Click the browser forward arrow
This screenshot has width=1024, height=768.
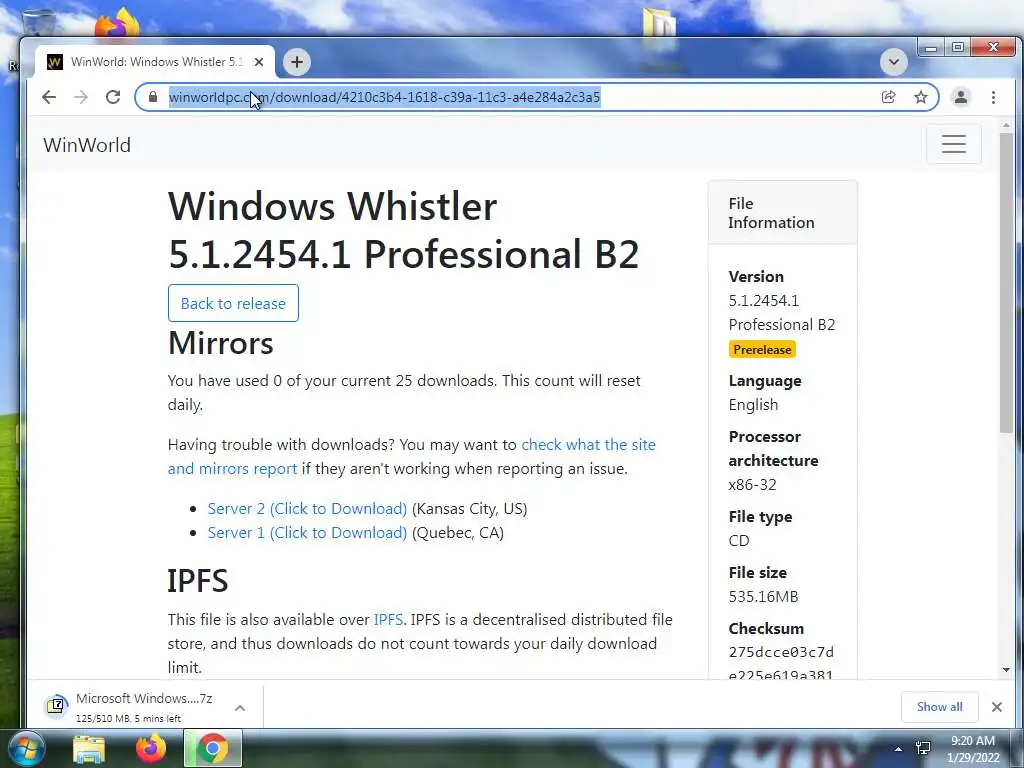pos(81,97)
